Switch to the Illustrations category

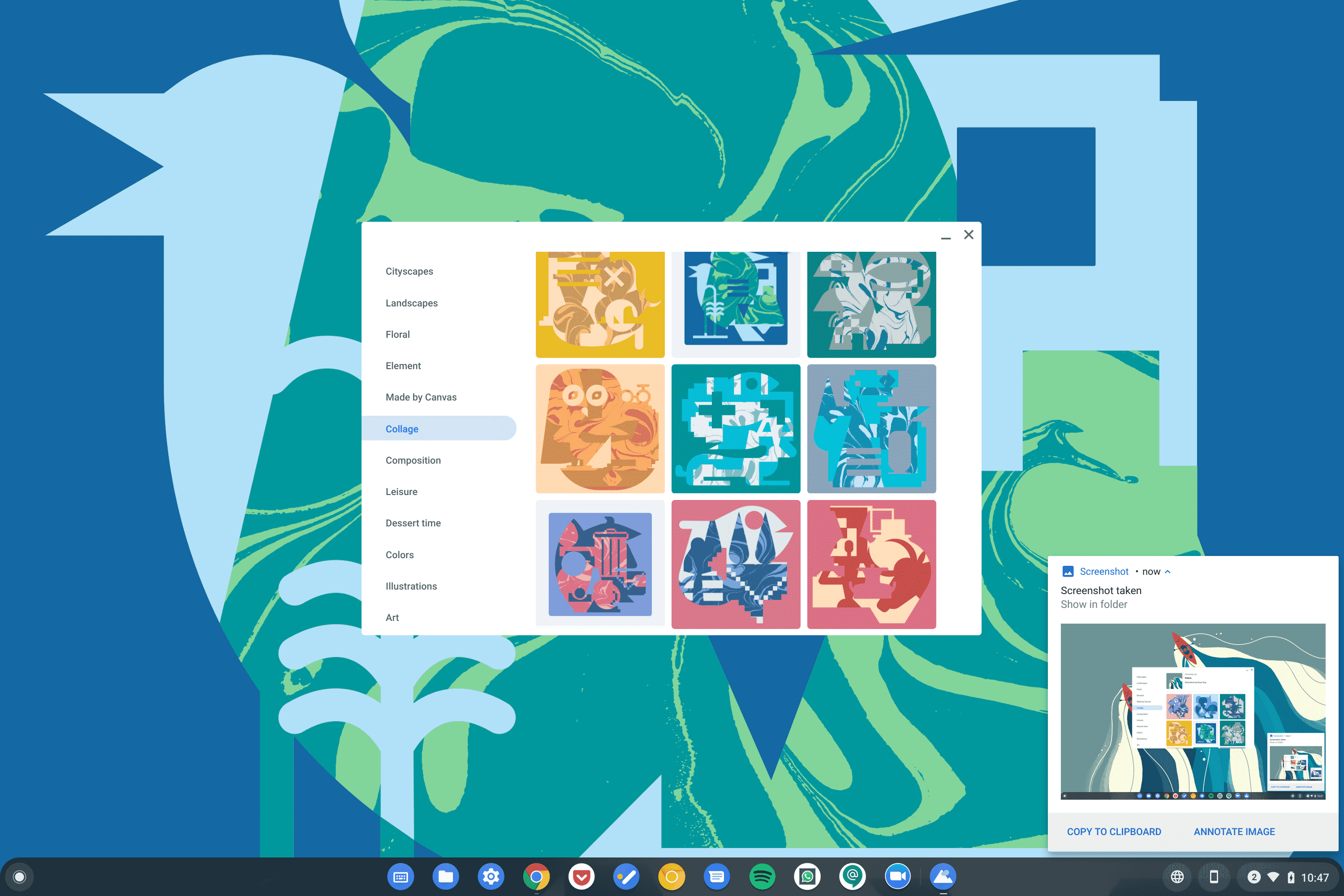click(x=411, y=586)
